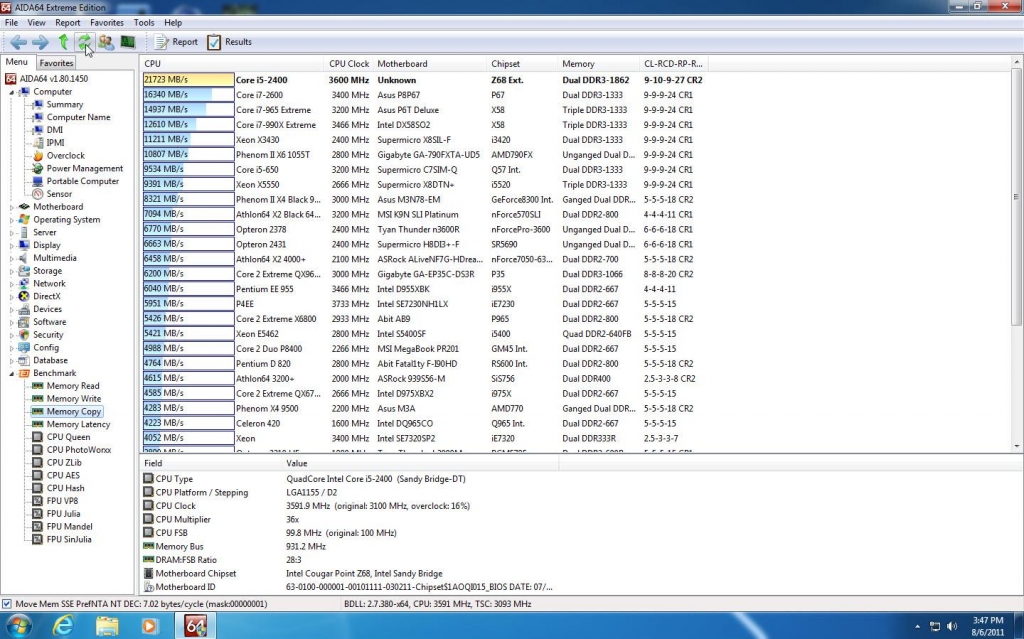Collapse the Benchmark tree node
This screenshot has height=639, width=1024.
coord(13,373)
